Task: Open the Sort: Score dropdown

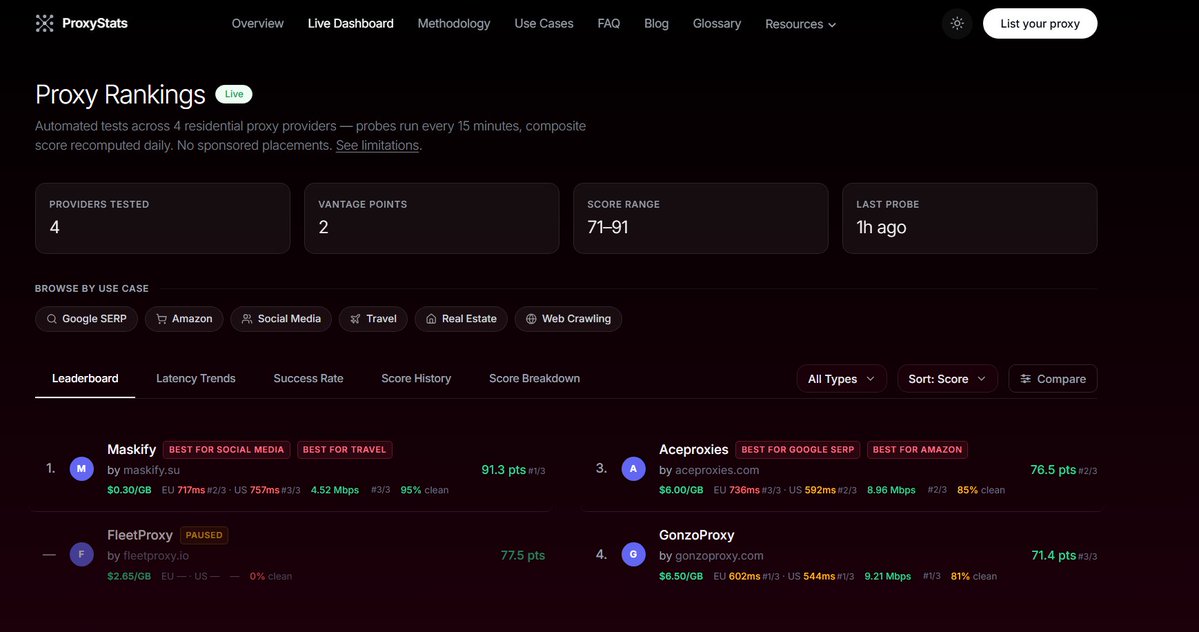Action: coord(947,379)
